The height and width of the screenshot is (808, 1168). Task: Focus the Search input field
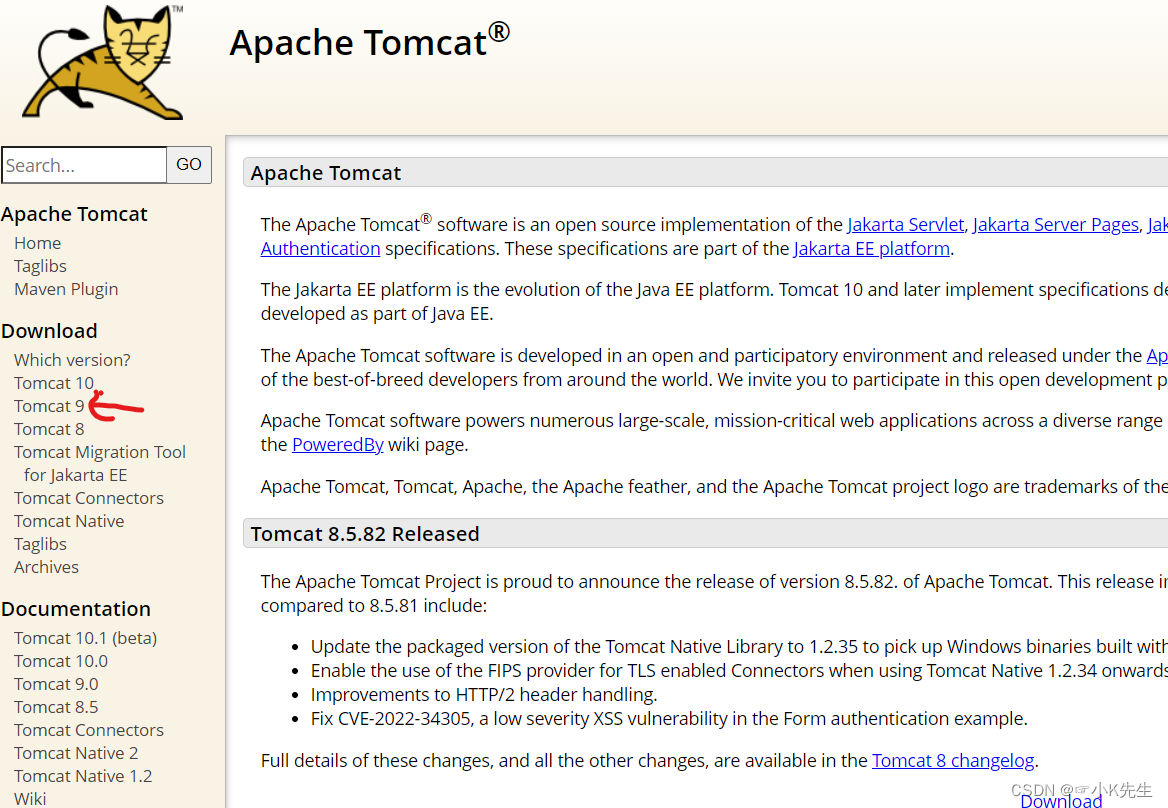pyautogui.click(x=84, y=165)
